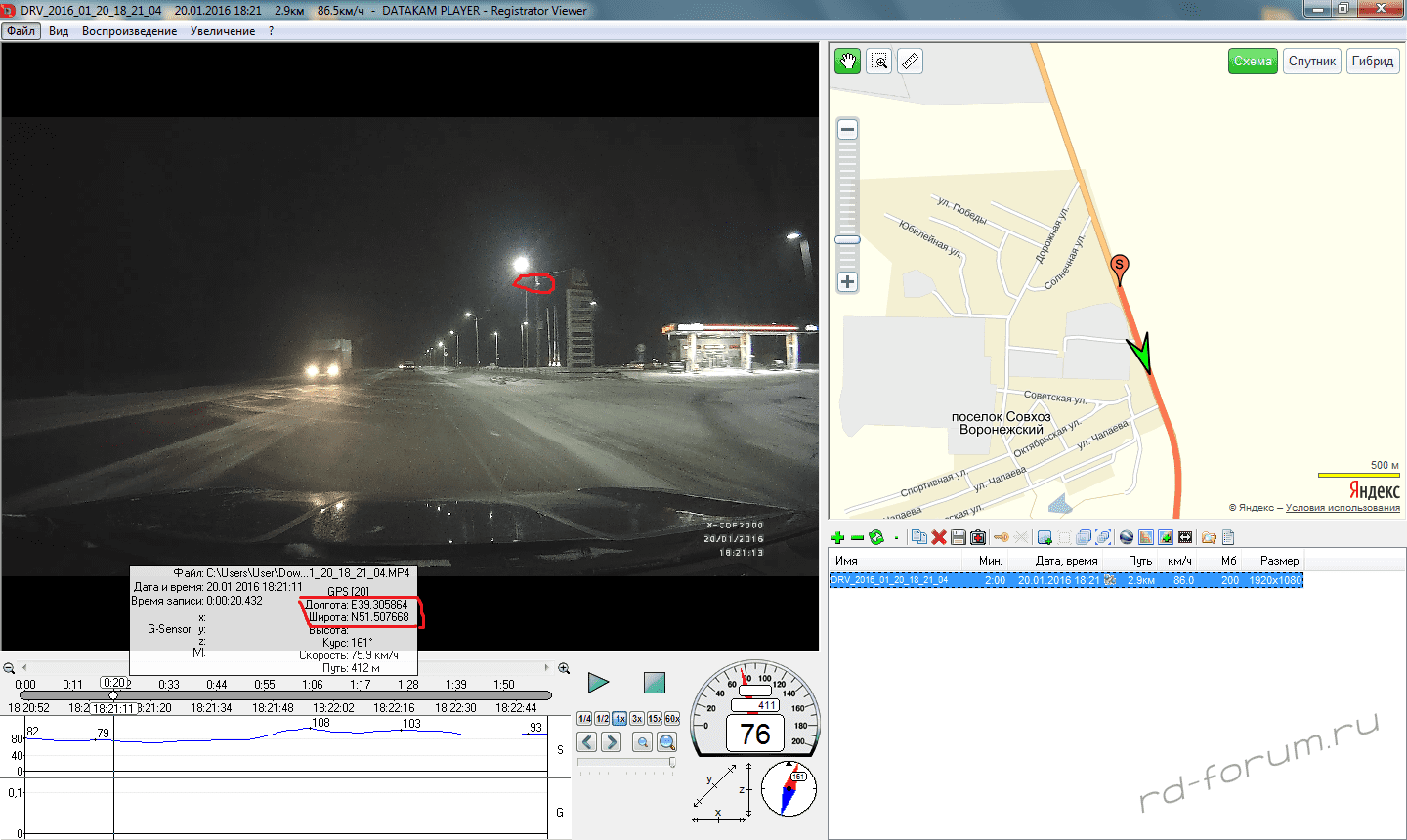Click the first-aid kit repair icon
Viewport: 1407px width, 840px height.
point(978,537)
